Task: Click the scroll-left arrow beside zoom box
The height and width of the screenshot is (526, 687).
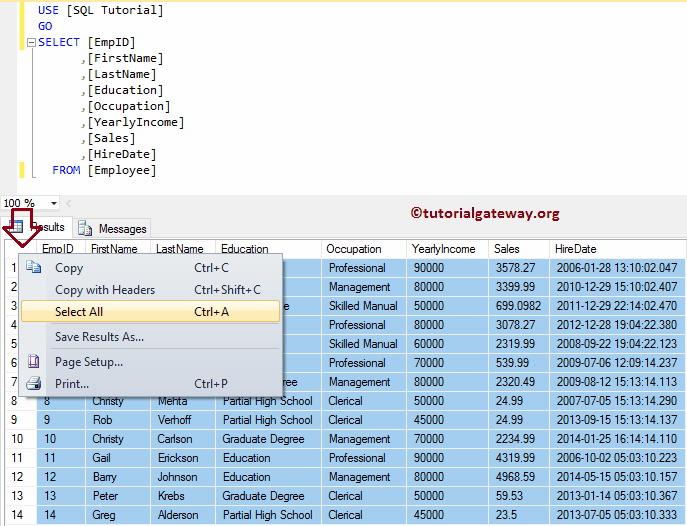Action: [68, 203]
